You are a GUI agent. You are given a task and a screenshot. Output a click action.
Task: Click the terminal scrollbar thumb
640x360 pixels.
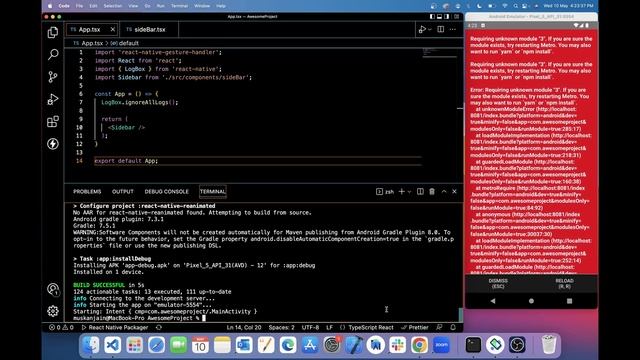(461, 315)
